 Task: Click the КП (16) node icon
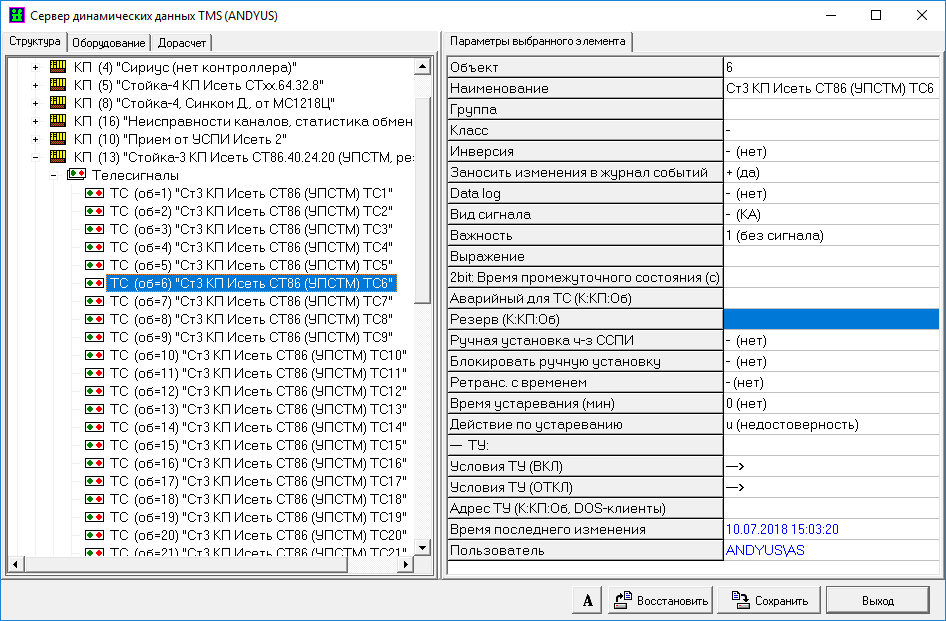[x=59, y=121]
